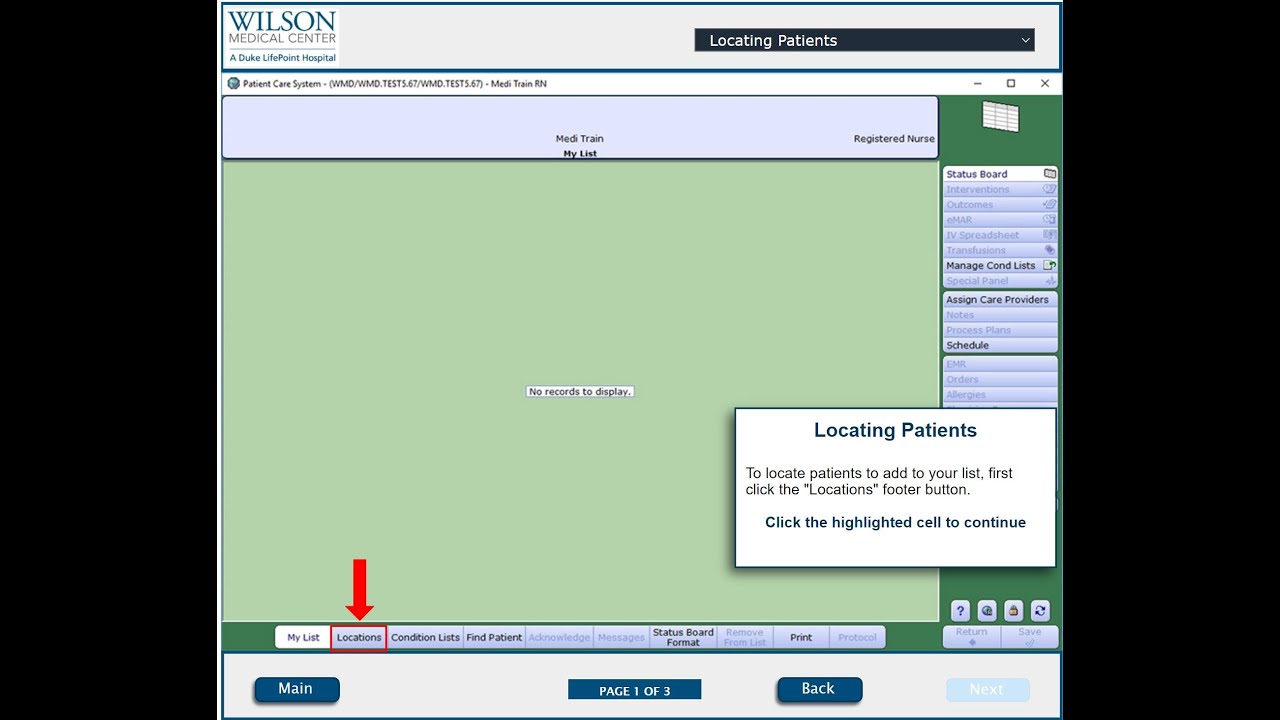Click the refresh arrows icon

pyautogui.click(x=1040, y=611)
